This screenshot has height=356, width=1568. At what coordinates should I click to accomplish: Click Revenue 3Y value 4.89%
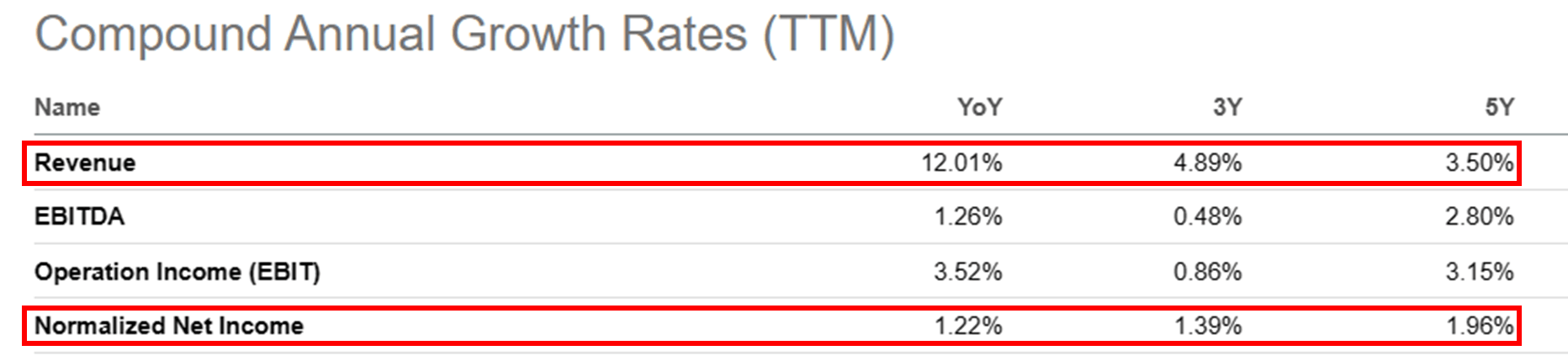point(1208,162)
